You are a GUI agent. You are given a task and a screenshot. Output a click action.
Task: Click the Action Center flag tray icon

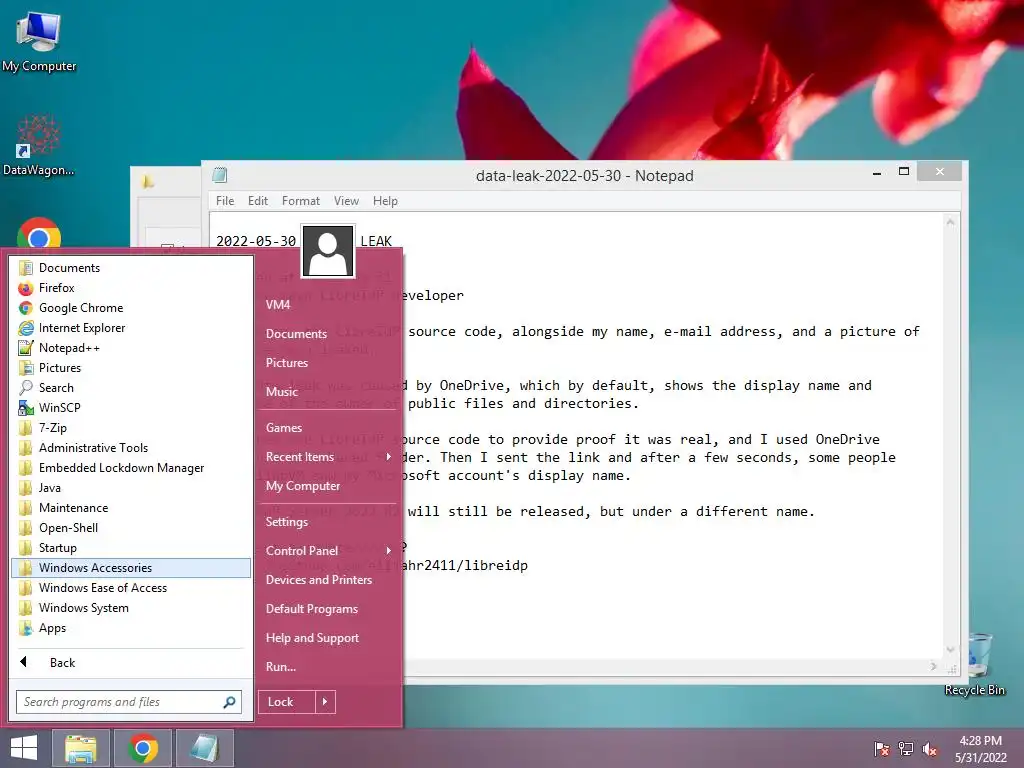pos(881,749)
